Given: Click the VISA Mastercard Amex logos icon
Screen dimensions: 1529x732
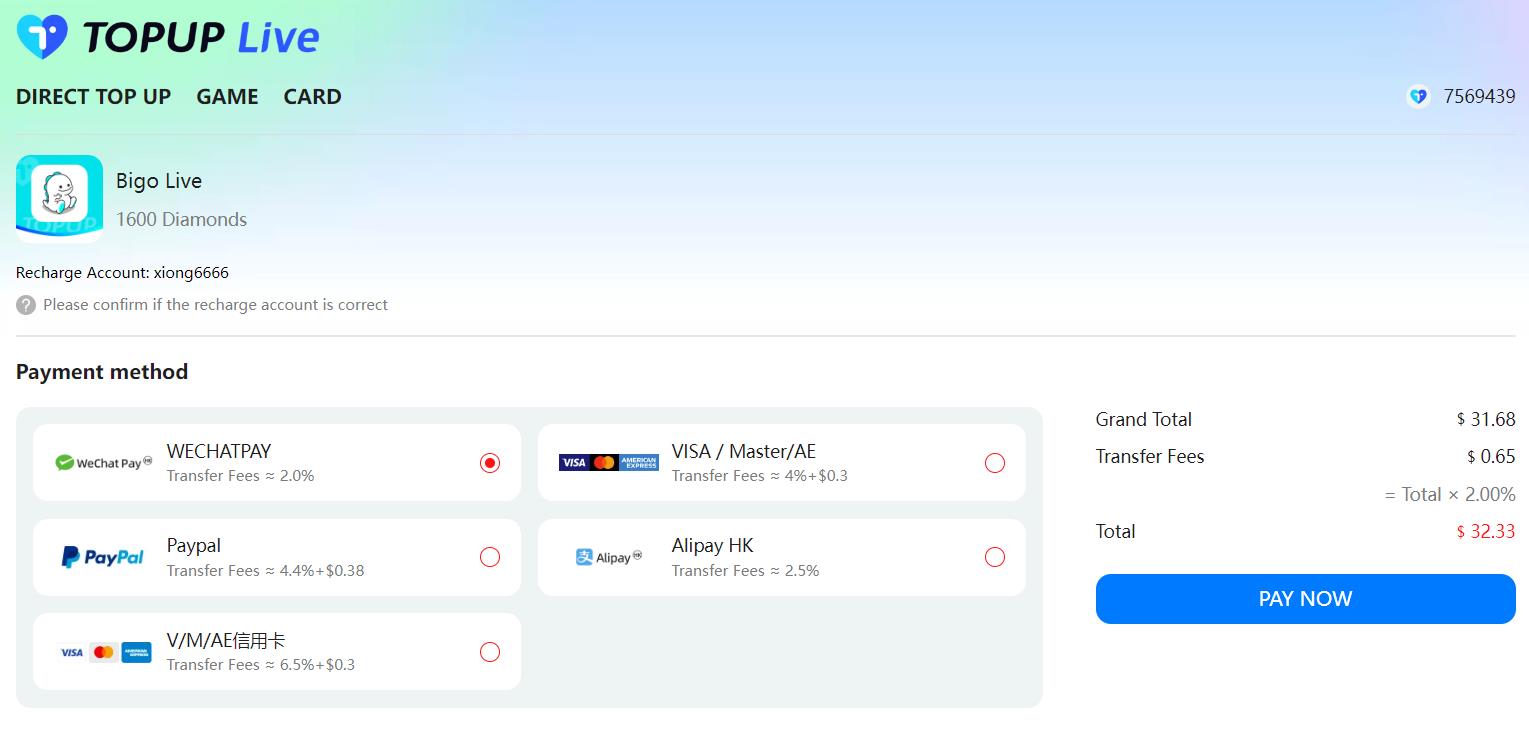Looking at the screenshot, I should [609, 462].
